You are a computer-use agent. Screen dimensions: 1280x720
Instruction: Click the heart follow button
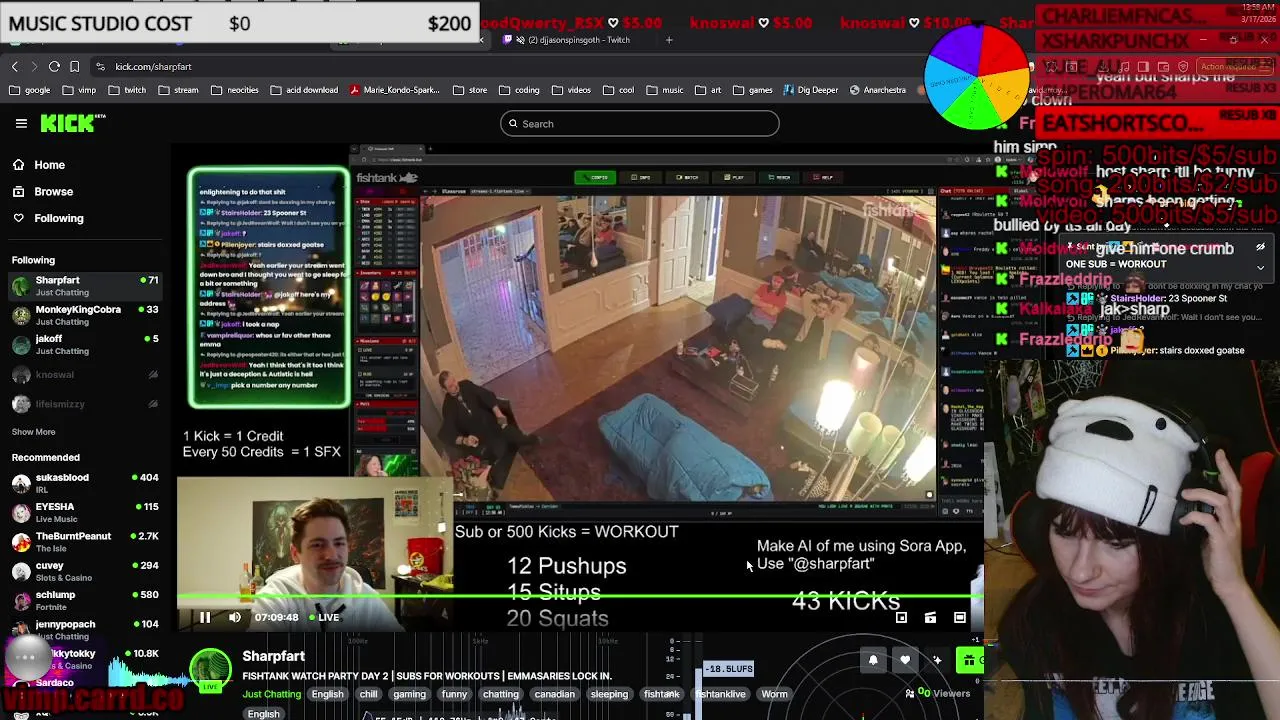pyautogui.click(x=905, y=660)
